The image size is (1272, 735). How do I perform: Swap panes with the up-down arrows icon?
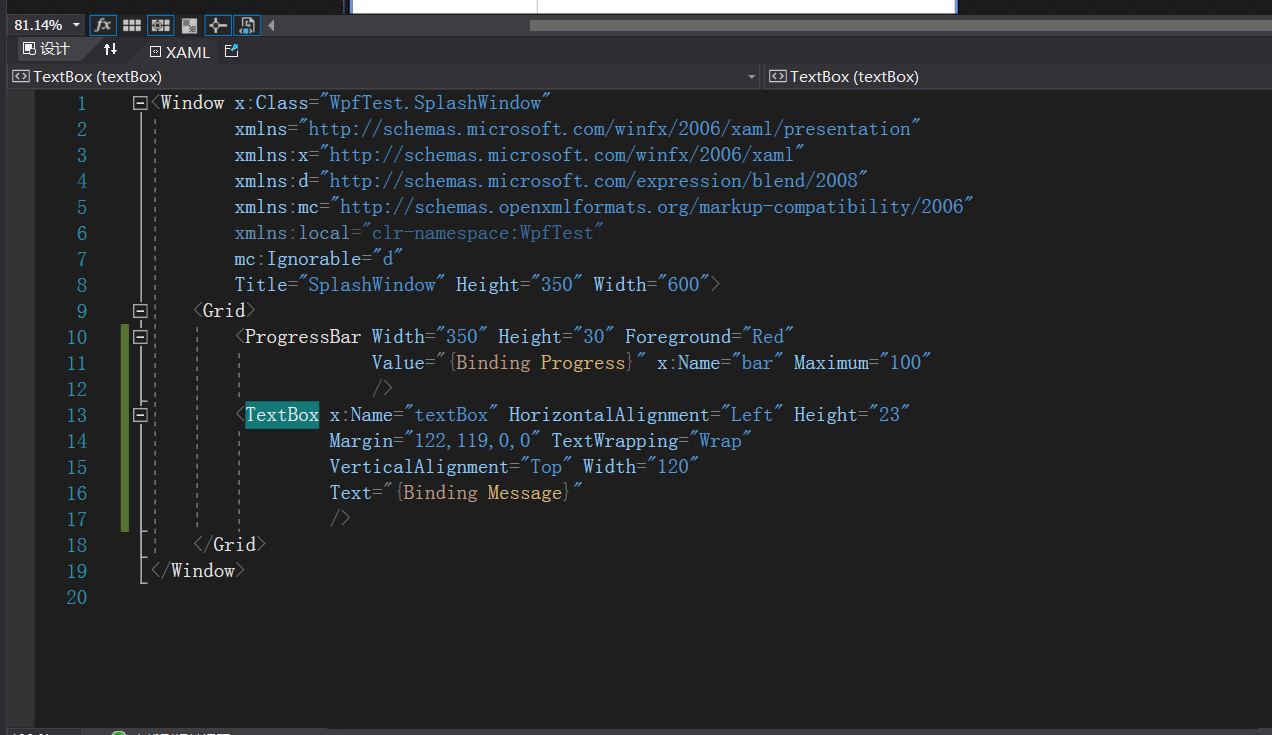(110, 49)
